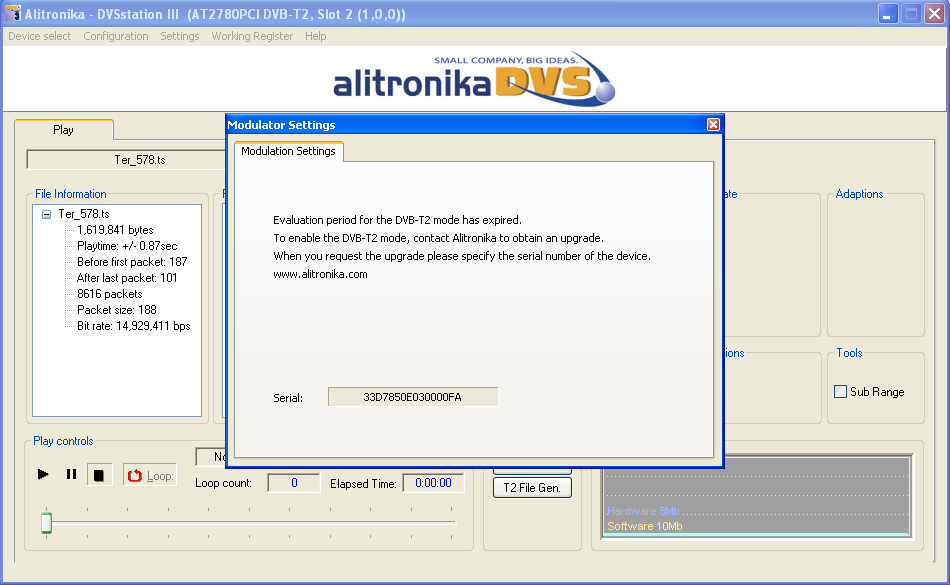Select the Packet size: 188 row
This screenshot has height=585, width=950.
coord(117,310)
